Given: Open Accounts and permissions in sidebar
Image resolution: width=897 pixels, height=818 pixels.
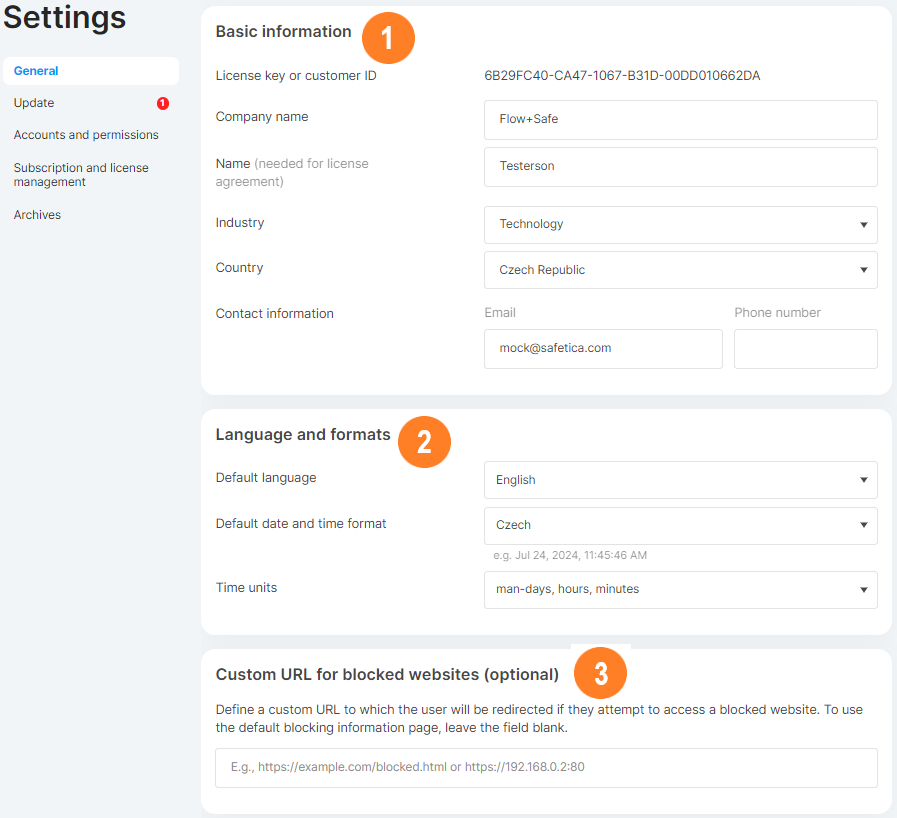Looking at the screenshot, I should click(86, 135).
